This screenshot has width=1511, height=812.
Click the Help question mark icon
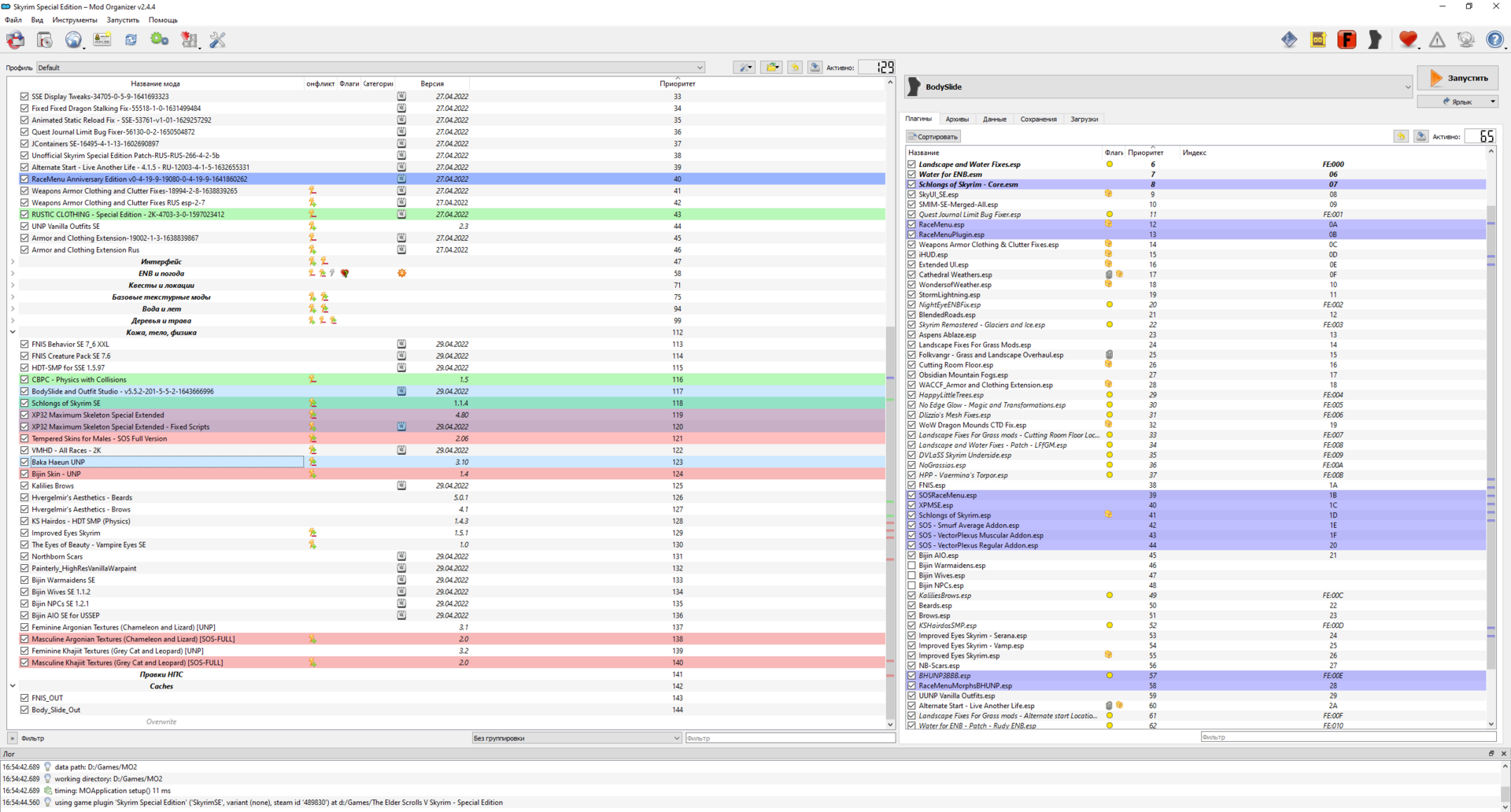1494,39
